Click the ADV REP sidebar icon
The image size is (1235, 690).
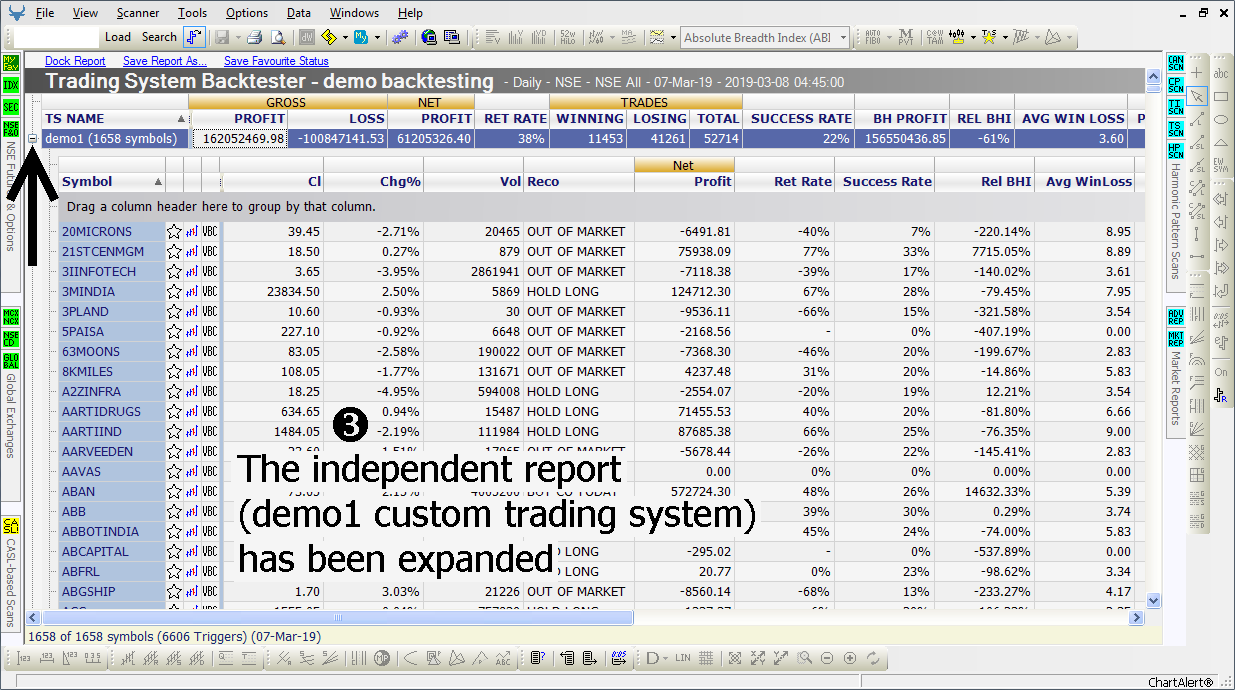tap(1175, 317)
